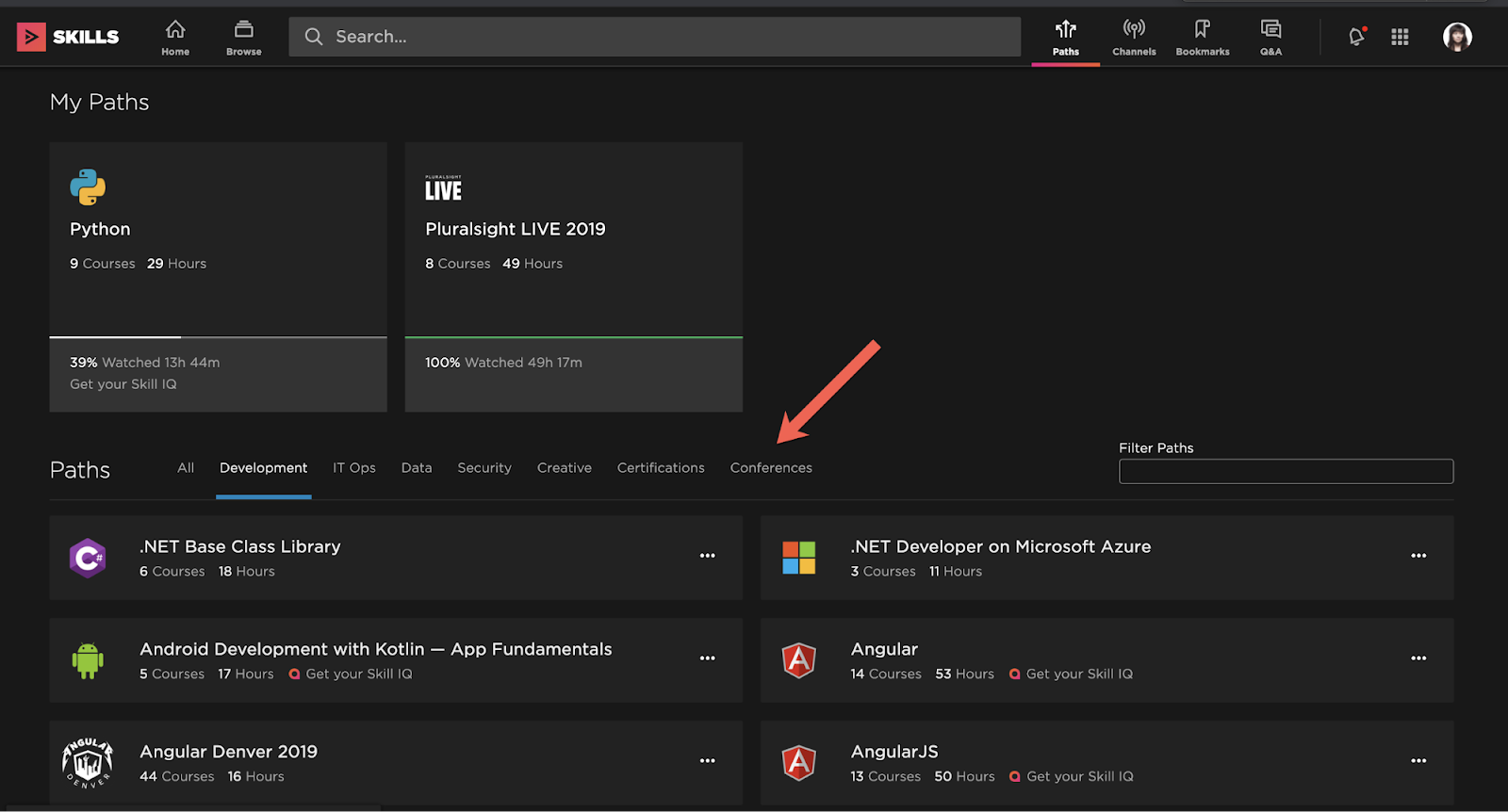Switch to the Certifications tab
The width and height of the screenshot is (1508, 812).
(661, 468)
